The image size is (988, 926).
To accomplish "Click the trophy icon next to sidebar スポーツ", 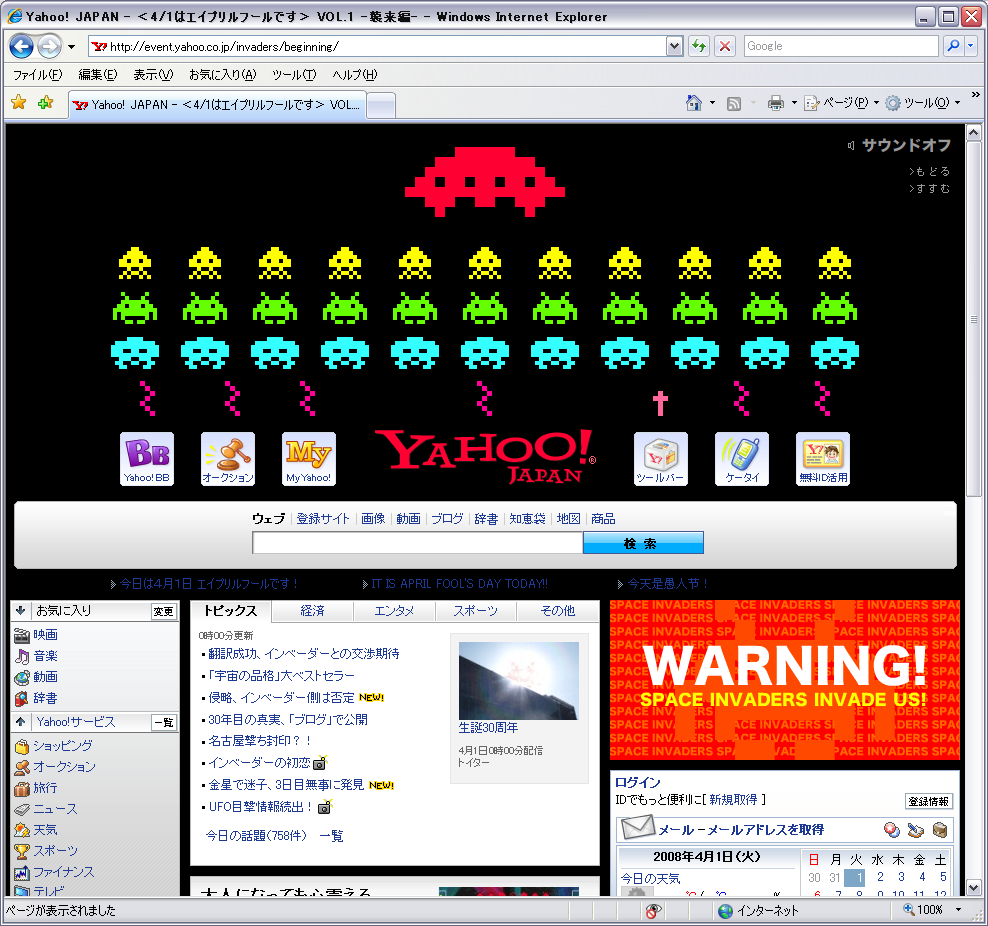I will coord(22,851).
